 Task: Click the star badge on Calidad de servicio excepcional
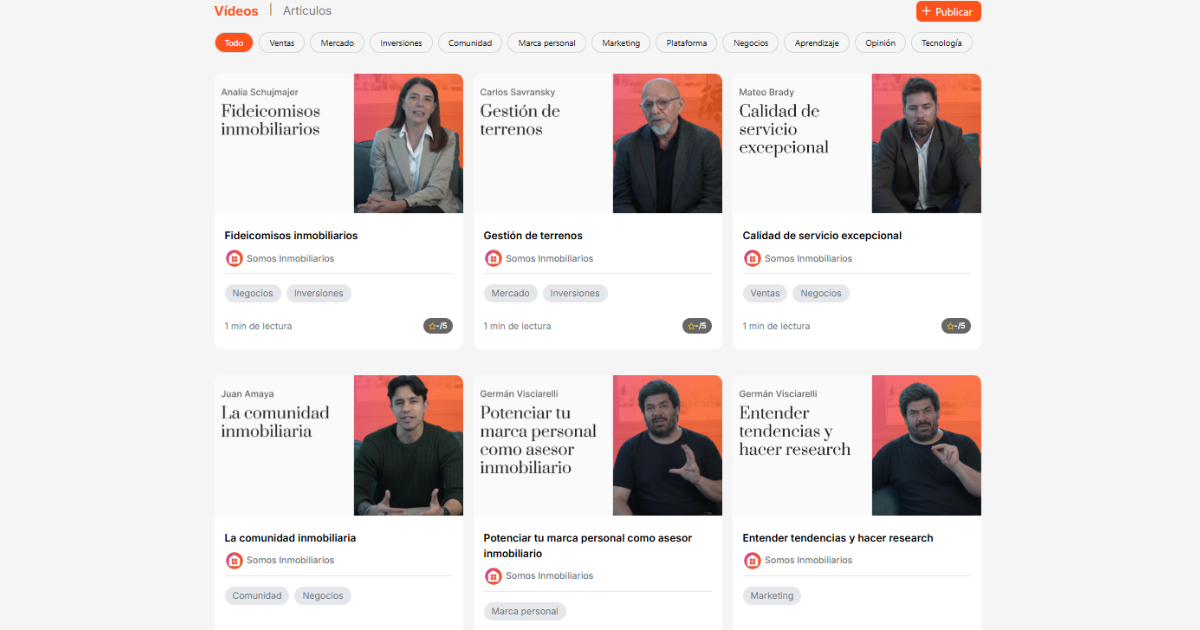click(956, 325)
